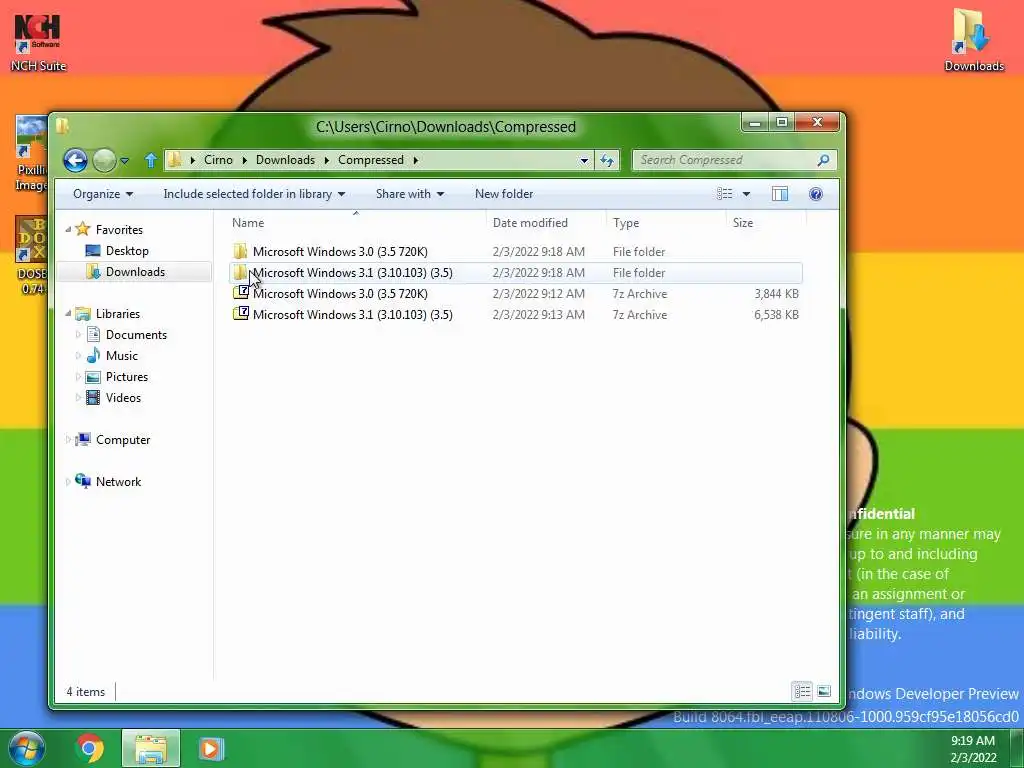Select Network in the navigation pane
The image size is (1024, 768).
click(x=118, y=482)
